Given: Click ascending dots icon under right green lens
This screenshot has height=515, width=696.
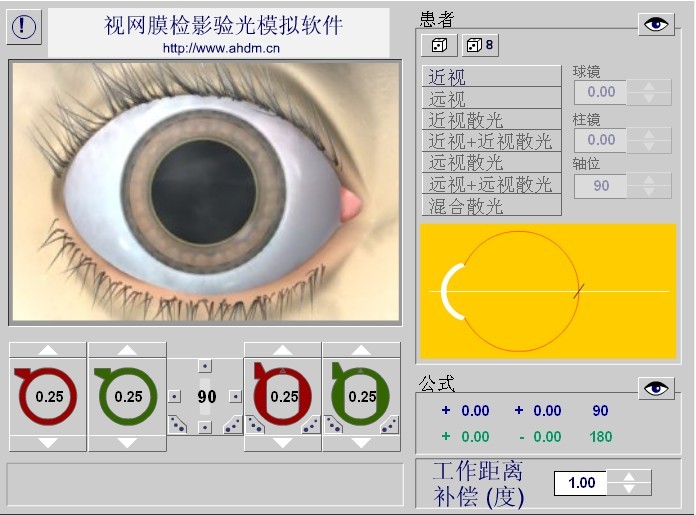Looking at the screenshot, I should point(389,425).
